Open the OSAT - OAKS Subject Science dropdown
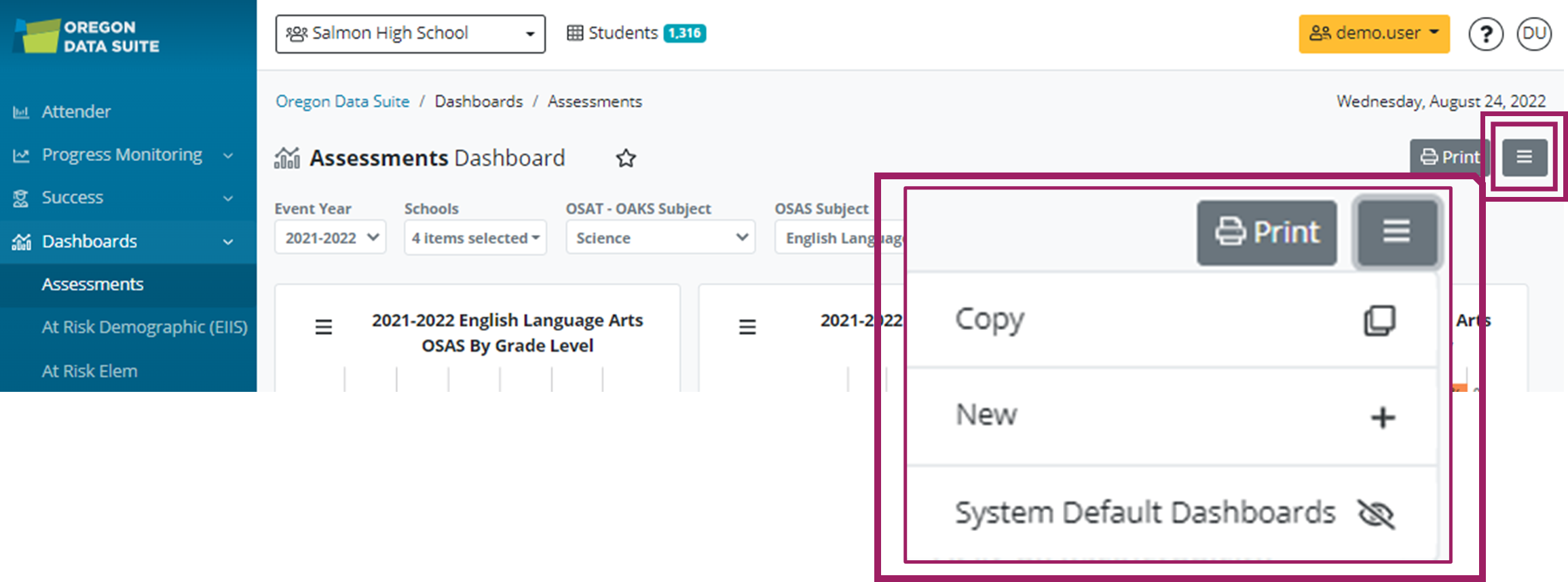 point(660,238)
